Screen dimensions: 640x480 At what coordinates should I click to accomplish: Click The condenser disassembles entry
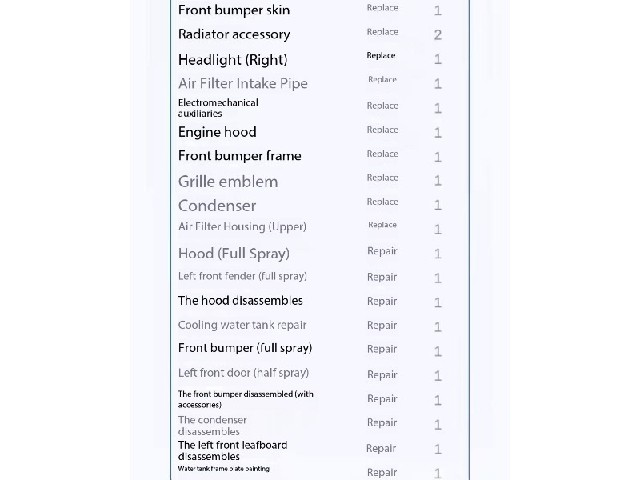point(212,425)
